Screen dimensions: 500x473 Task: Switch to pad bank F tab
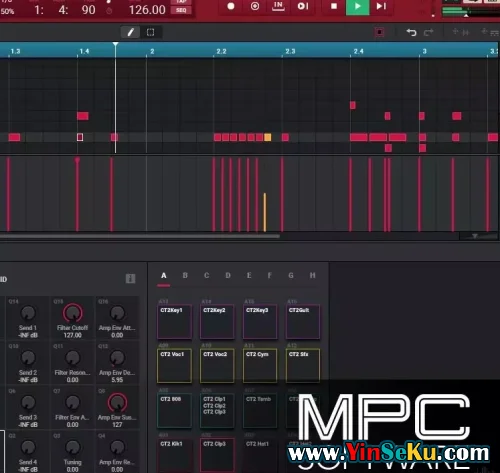(x=269, y=276)
